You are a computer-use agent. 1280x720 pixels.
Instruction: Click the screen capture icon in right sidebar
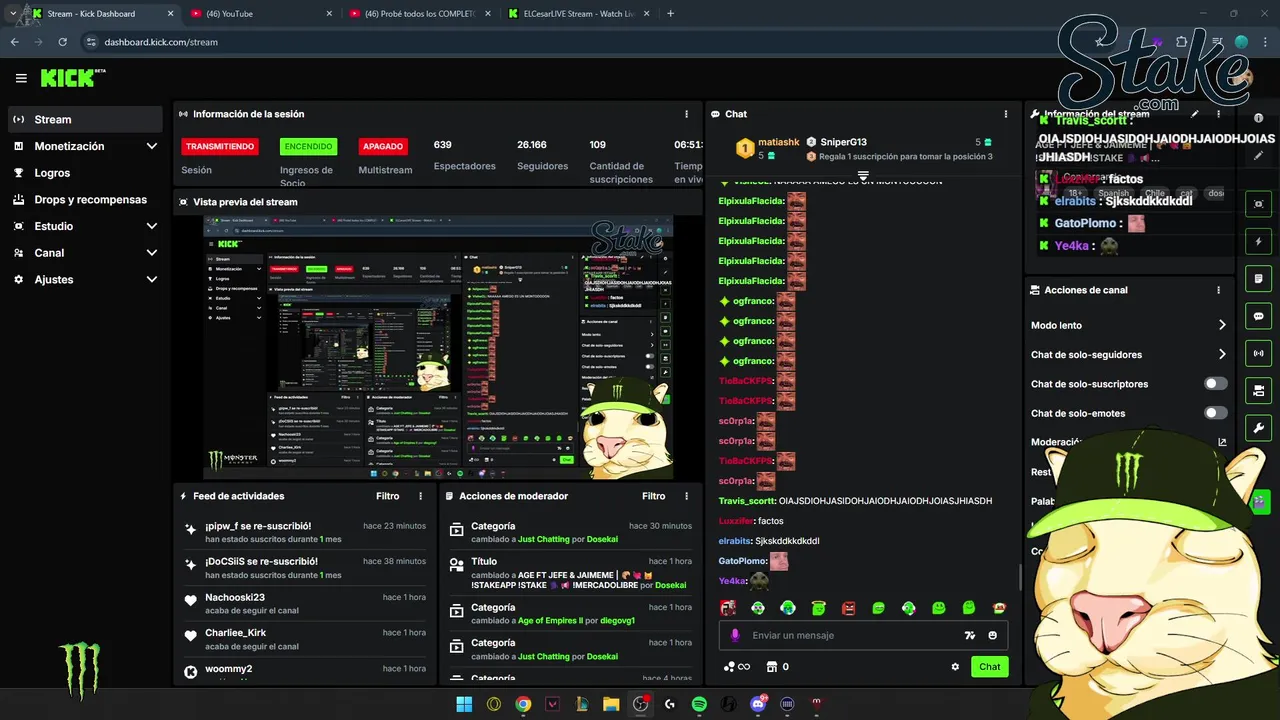click(x=1259, y=204)
